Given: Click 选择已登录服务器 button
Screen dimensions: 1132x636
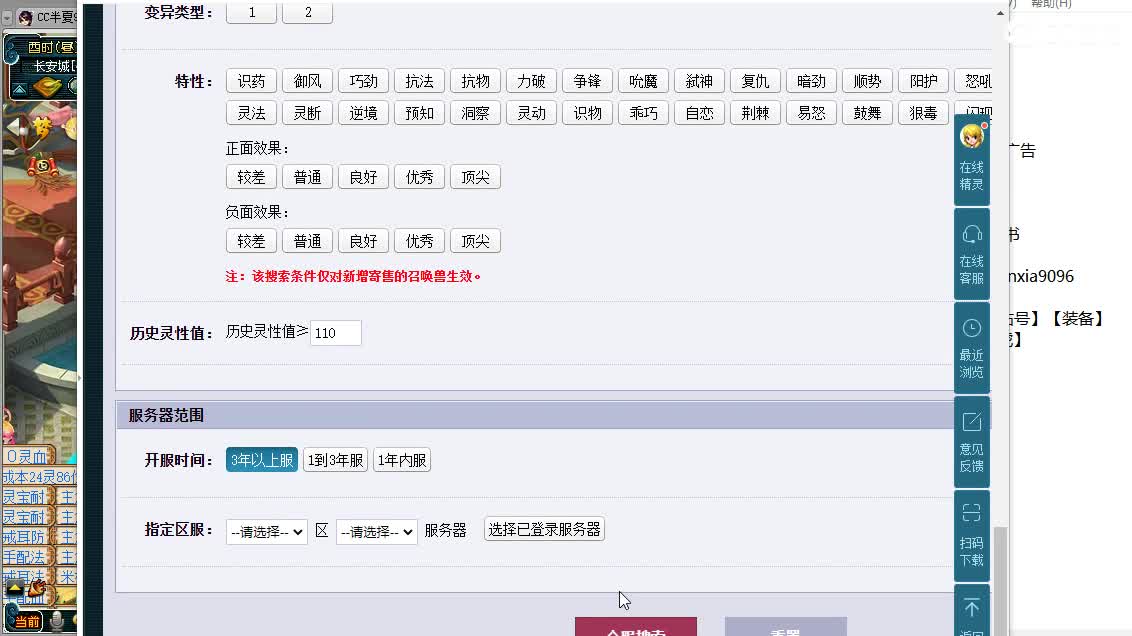Looking at the screenshot, I should pyautogui.click(x=544, y=529).
